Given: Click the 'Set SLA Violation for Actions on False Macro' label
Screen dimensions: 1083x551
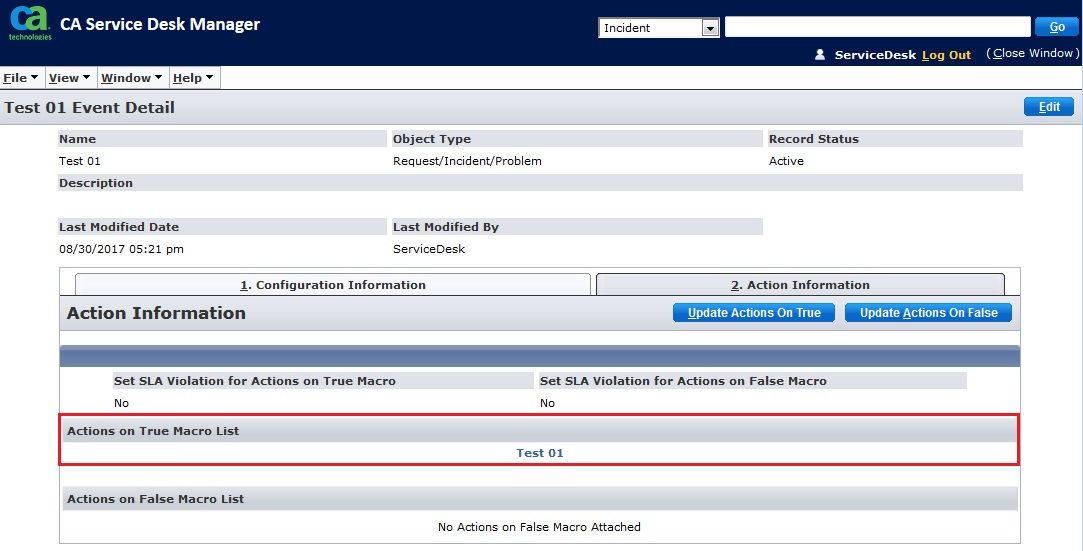Looking at the screenshot, I should tap(683, 381).
